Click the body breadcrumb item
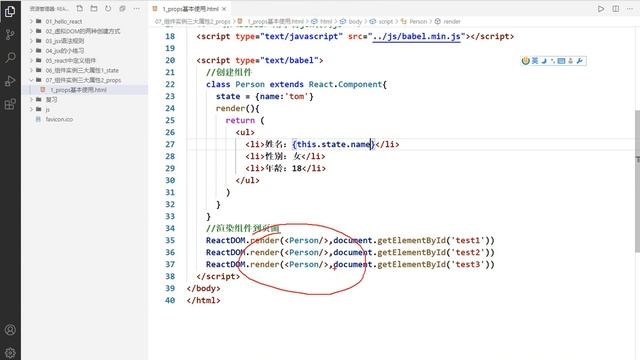The image size is (640, 360). pos(355,21)
